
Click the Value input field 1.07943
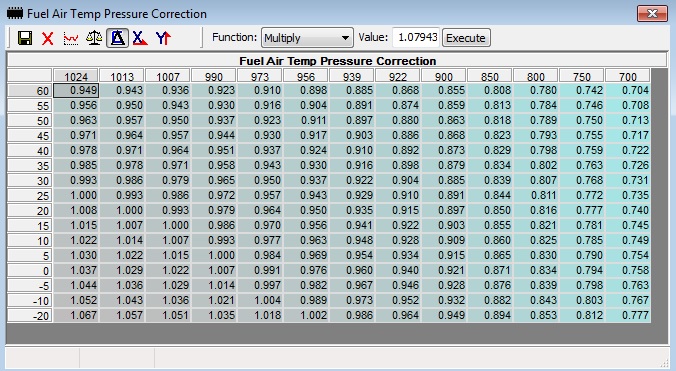tap(416, 37)
